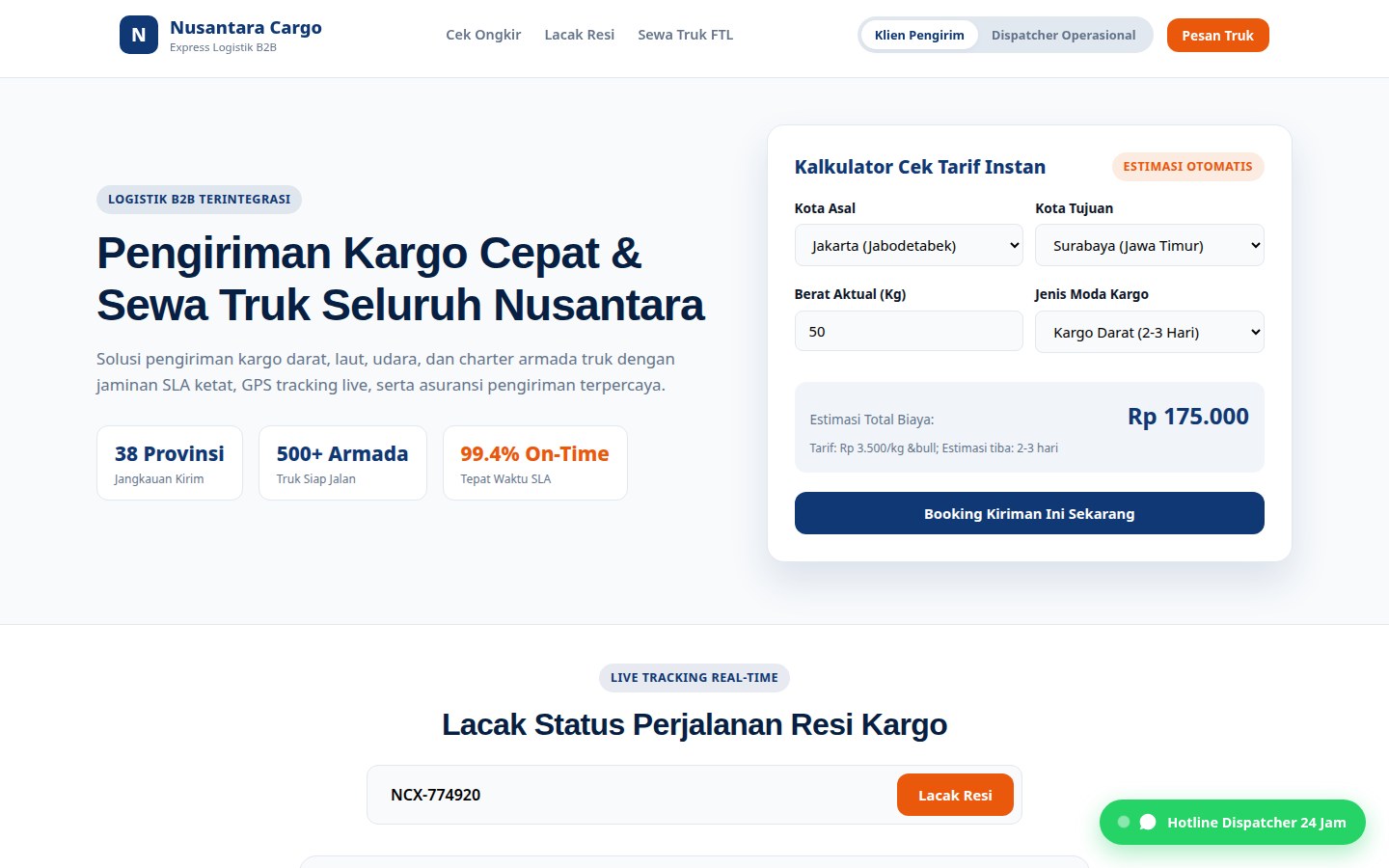Viewport: 1389px width, 868px height.
Task: Click the tarif Rp 3.500/kg detail line
Action: pyautogui.click(x=934, y=448)
